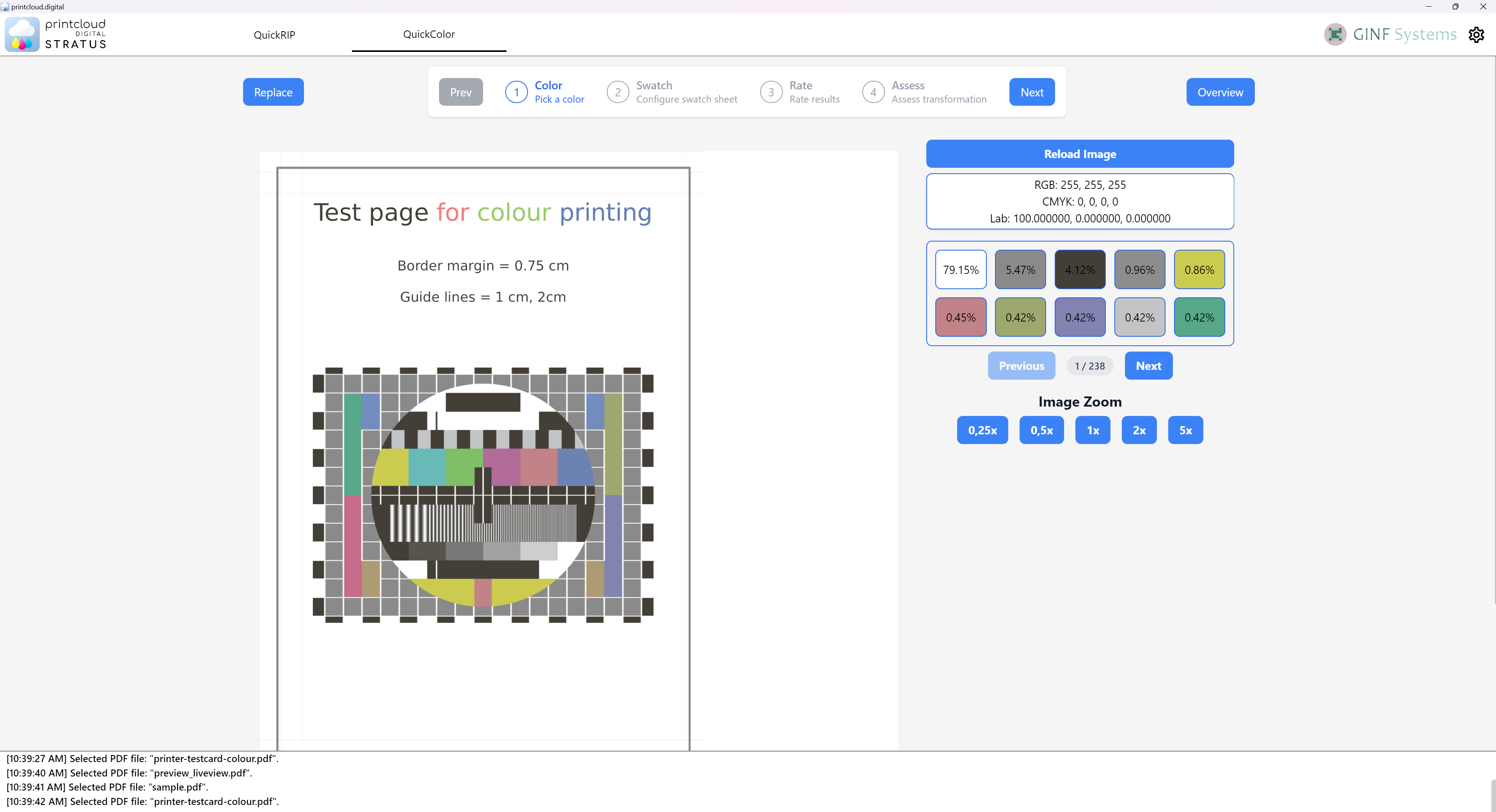The image size is (1496, 812).
Task: Select the QuickColor tab
Action: click(429, 34)
